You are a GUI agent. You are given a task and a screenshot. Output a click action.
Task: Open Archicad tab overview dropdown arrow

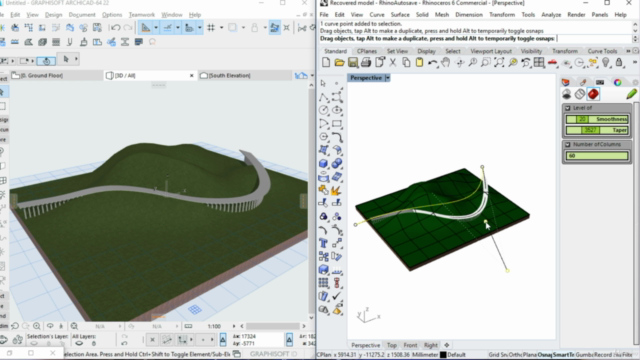312,76
